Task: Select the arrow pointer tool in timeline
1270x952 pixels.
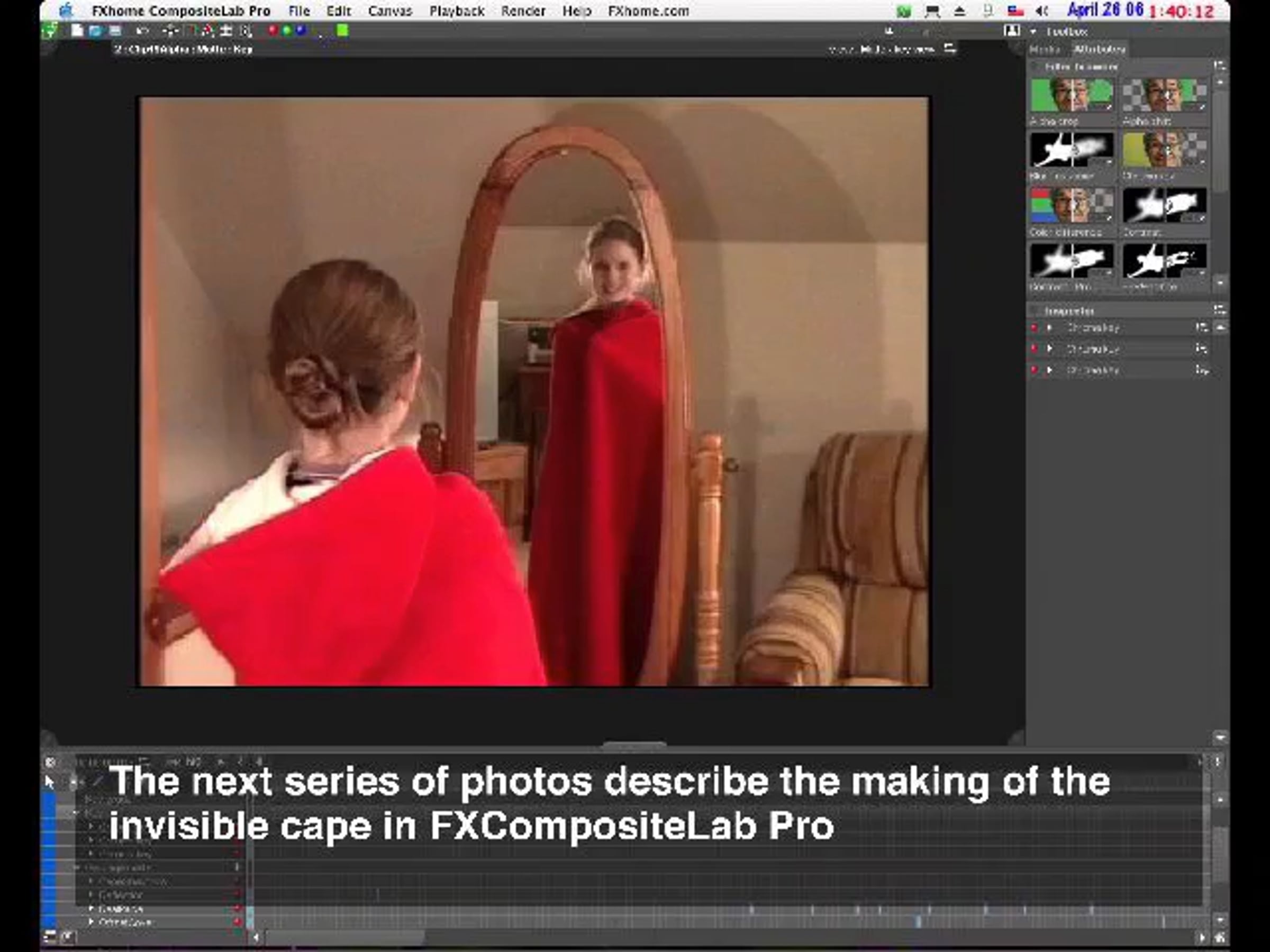Action: point(50,782)
